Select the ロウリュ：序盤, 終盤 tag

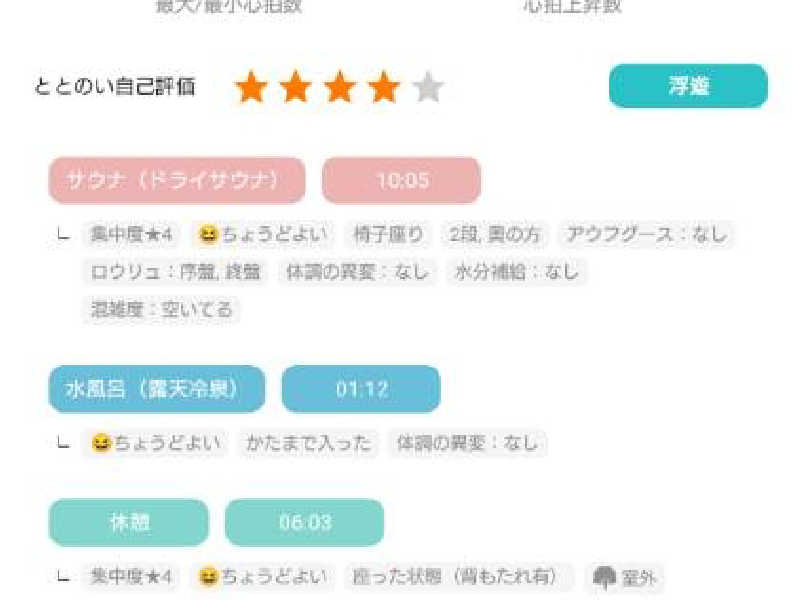click(176, 272)
